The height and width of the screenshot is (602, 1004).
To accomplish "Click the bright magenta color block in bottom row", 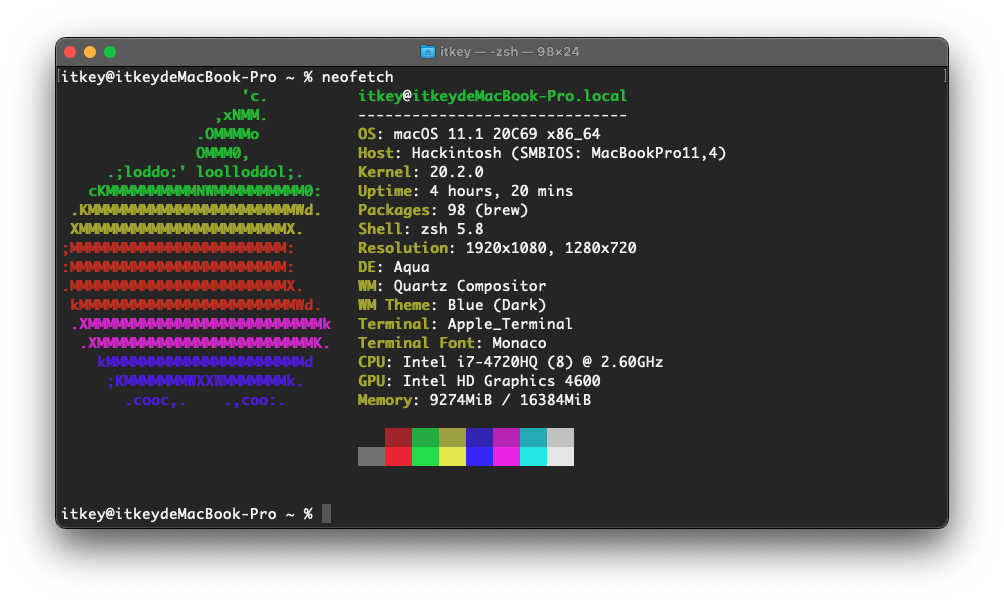I will coord(506,457).
